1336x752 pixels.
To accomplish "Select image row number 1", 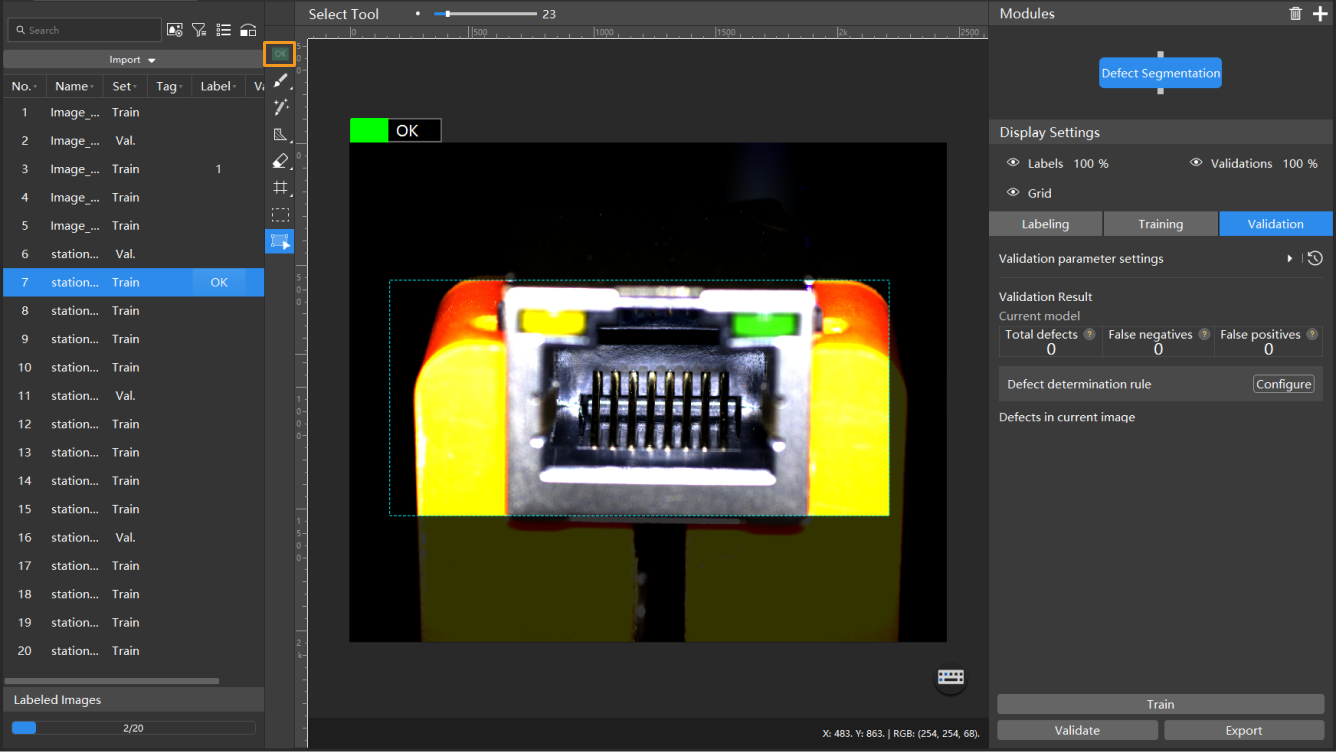I will (x=133, y=112).
